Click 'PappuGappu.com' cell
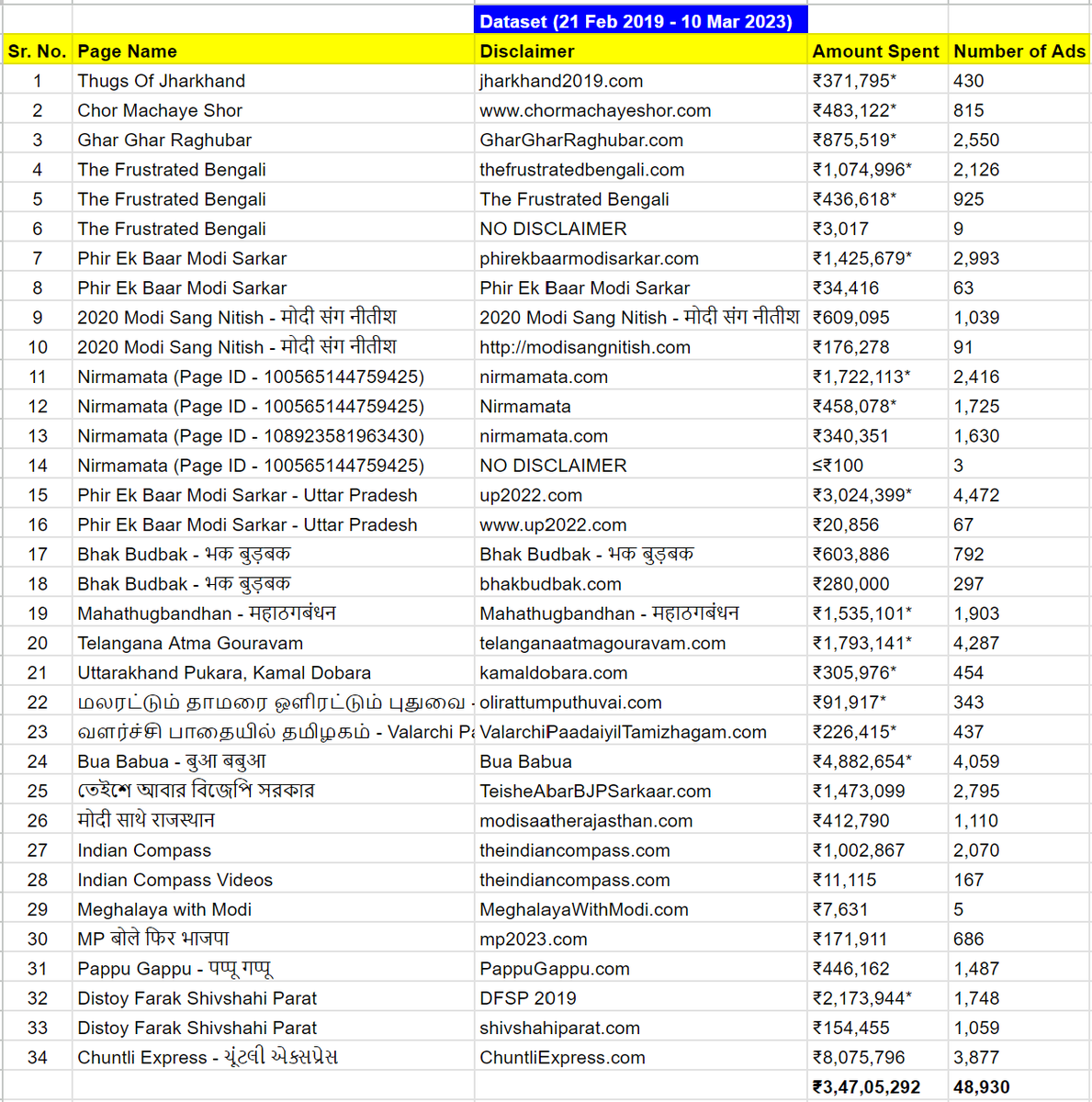 pyautogui.click(x=641, y=969)
